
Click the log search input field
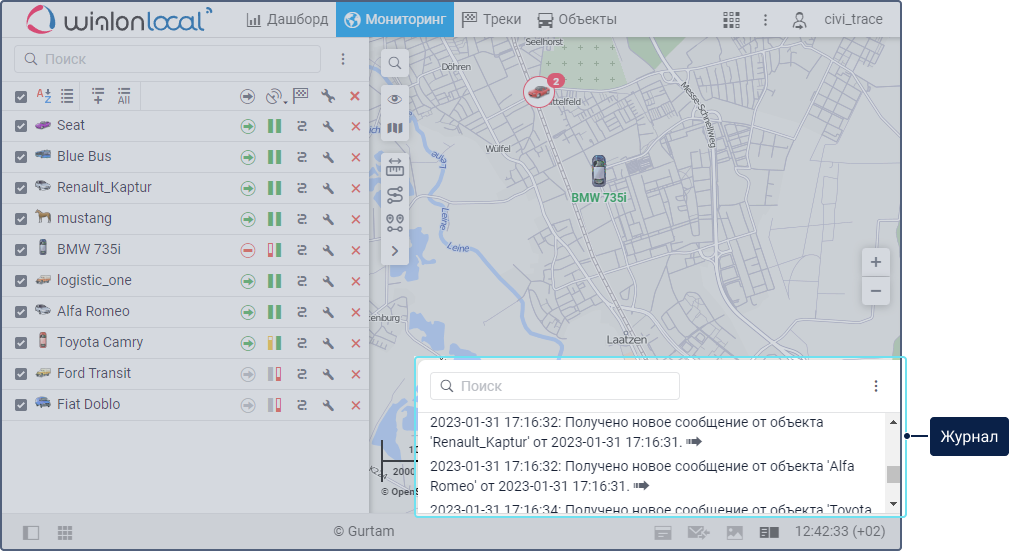[x=555, y=386]
